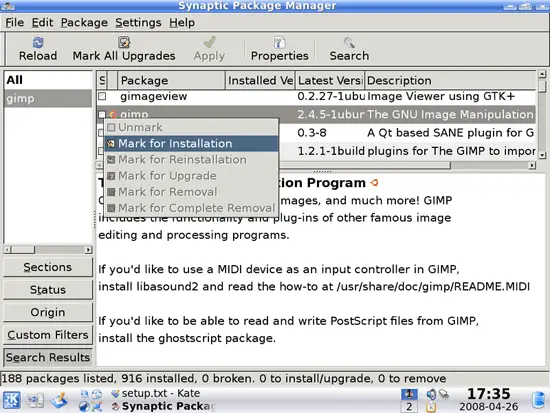Screen dimensions: 550x413
Task: Click the Ubuntu supported icon beside gimp
Action: (x=113, y=114)
